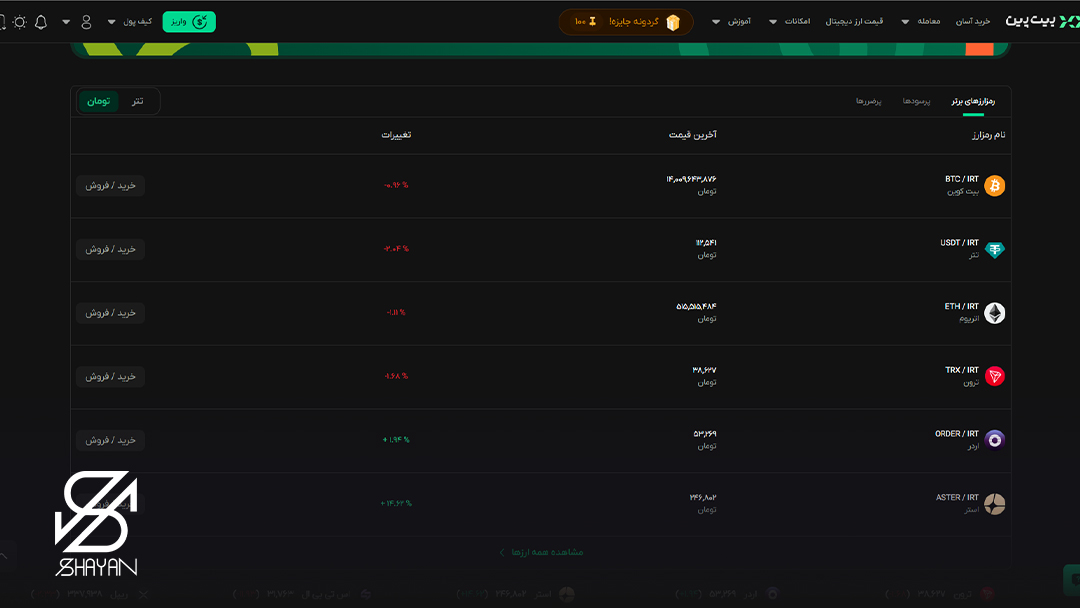Select the Bitcoin coin icon
This screenshot has height=608, width=1080.
point(994,185)
